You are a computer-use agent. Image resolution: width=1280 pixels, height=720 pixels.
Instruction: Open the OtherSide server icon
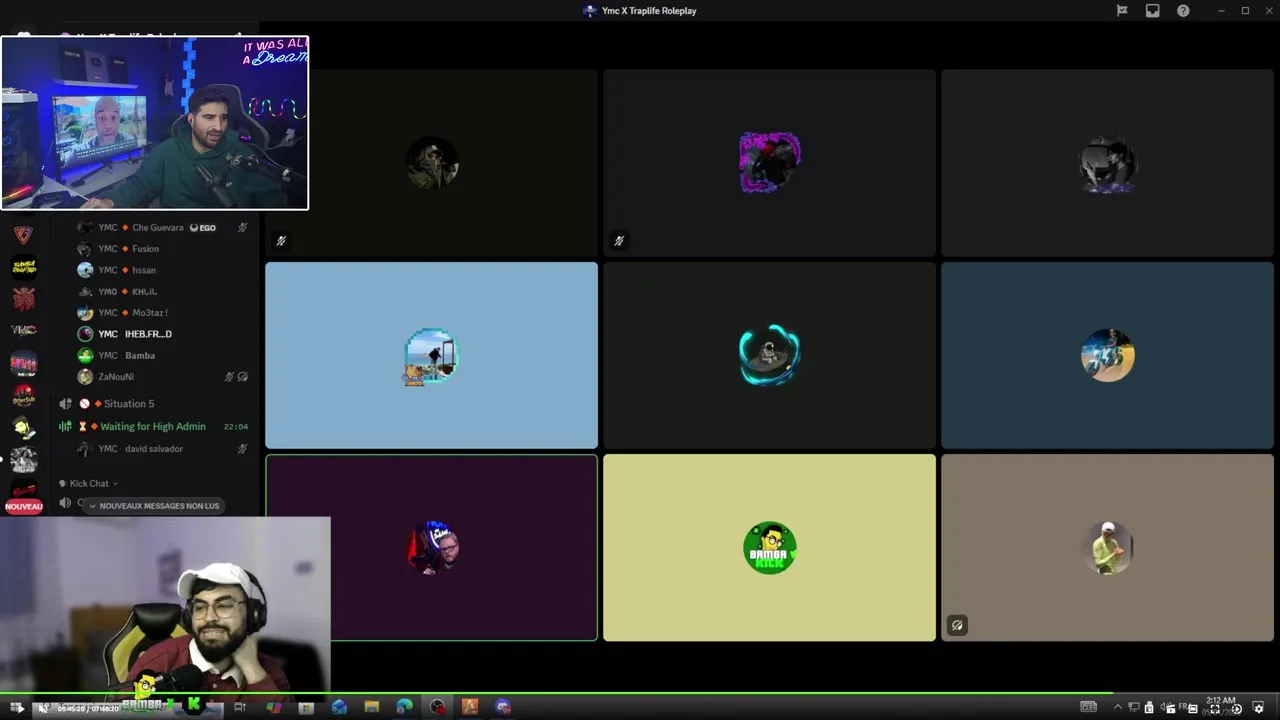[24, 395]
